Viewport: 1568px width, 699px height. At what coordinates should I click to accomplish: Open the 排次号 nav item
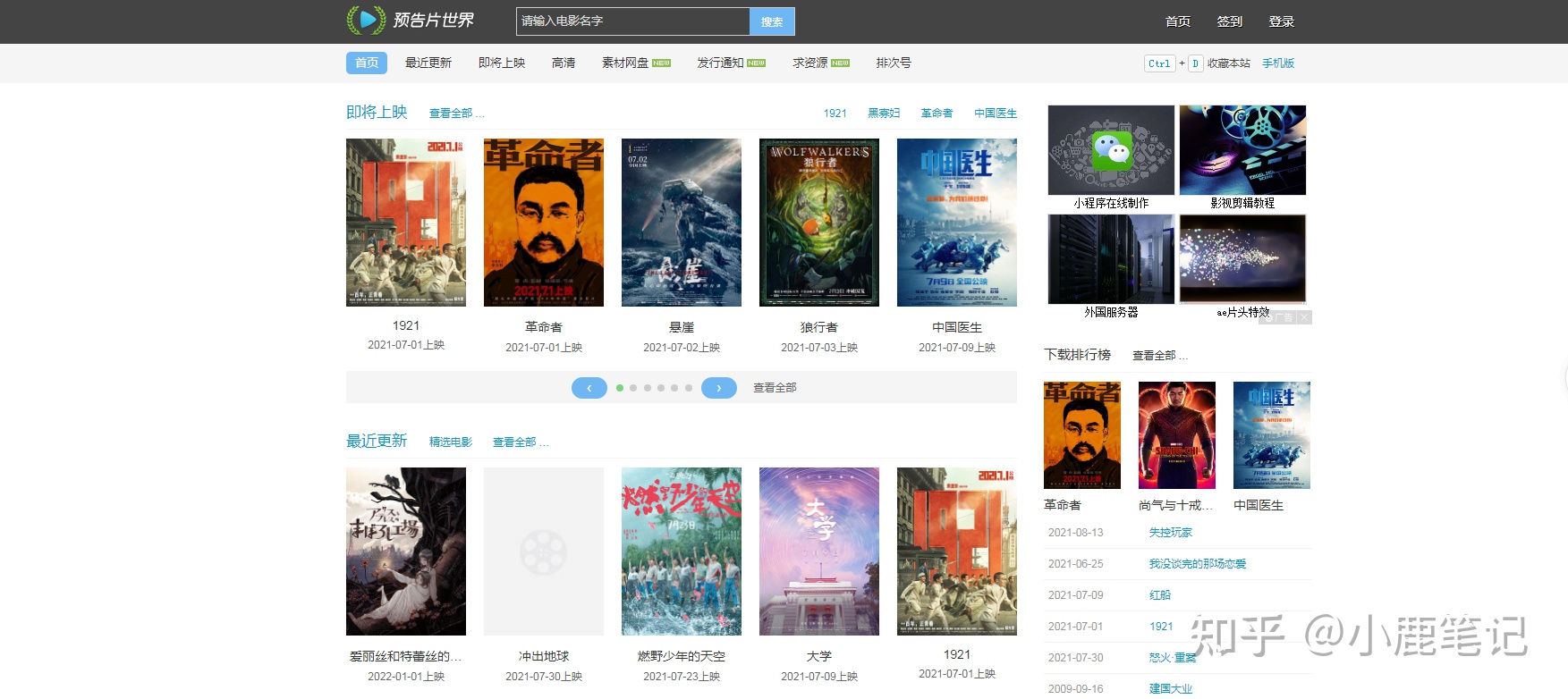click(x=894, y=63)
